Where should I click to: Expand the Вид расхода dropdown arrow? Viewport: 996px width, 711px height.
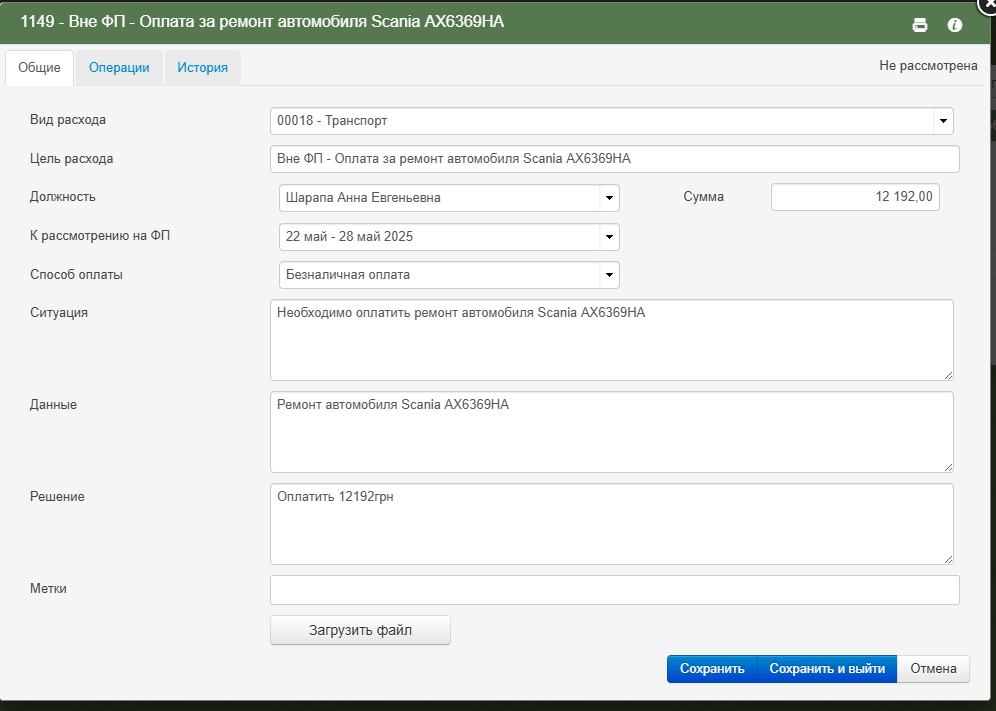tap(943, 121)
